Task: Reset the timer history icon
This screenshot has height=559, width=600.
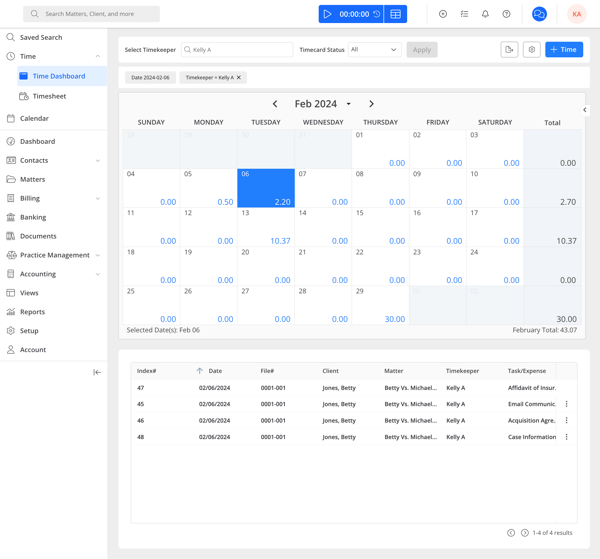Action: pos(377,14)
